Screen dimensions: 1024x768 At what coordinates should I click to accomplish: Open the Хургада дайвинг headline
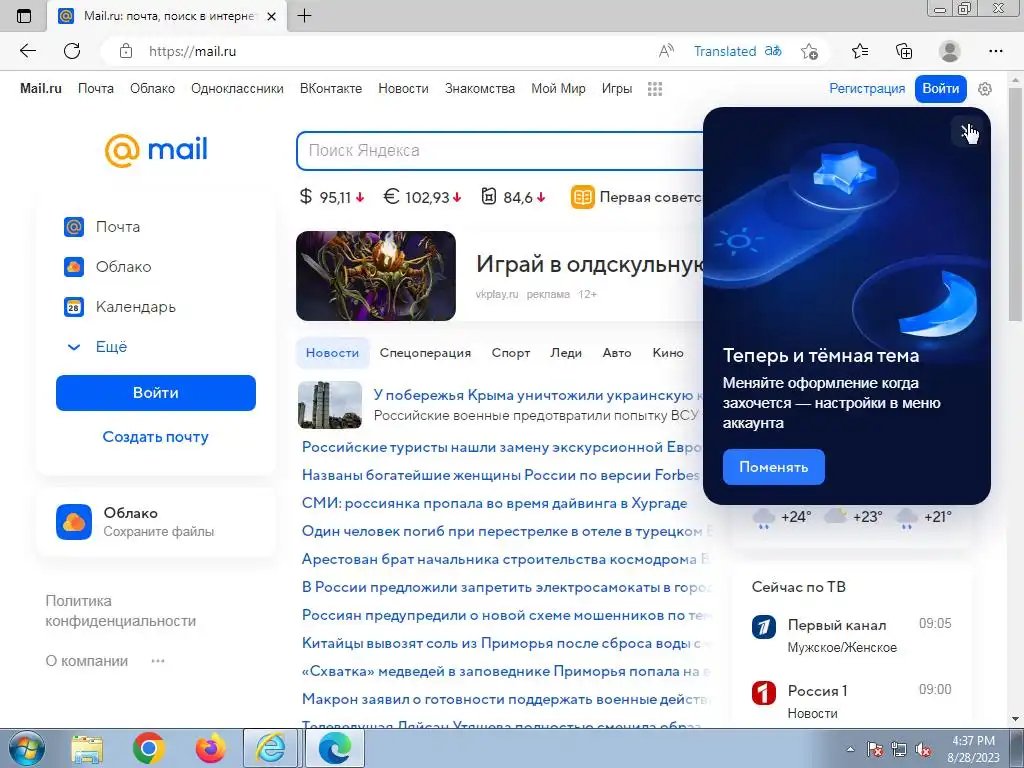(x=494, y=504)
